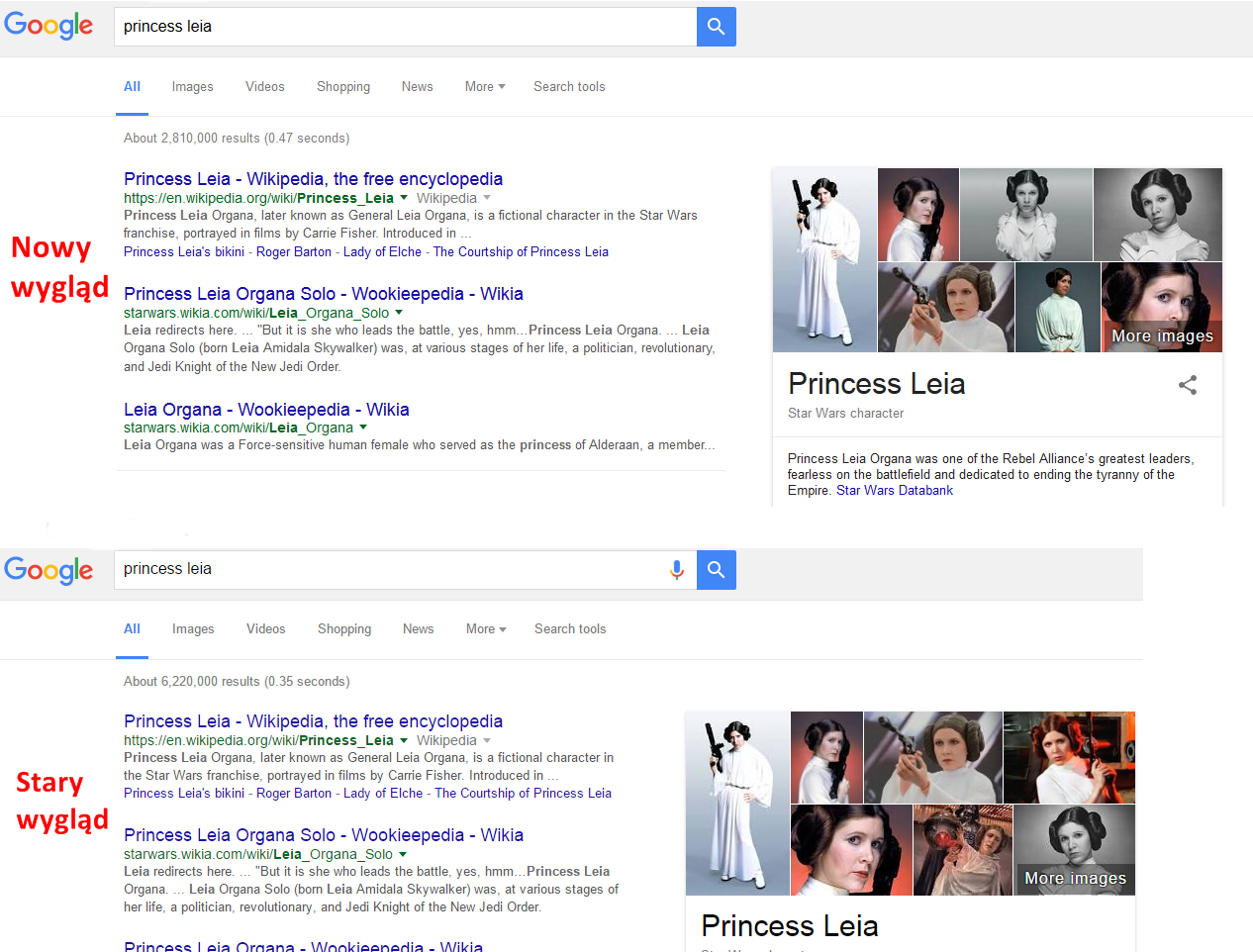1253x952 pixels.
Task: Click the blue search button in new layout
Action: click(717, 27)
